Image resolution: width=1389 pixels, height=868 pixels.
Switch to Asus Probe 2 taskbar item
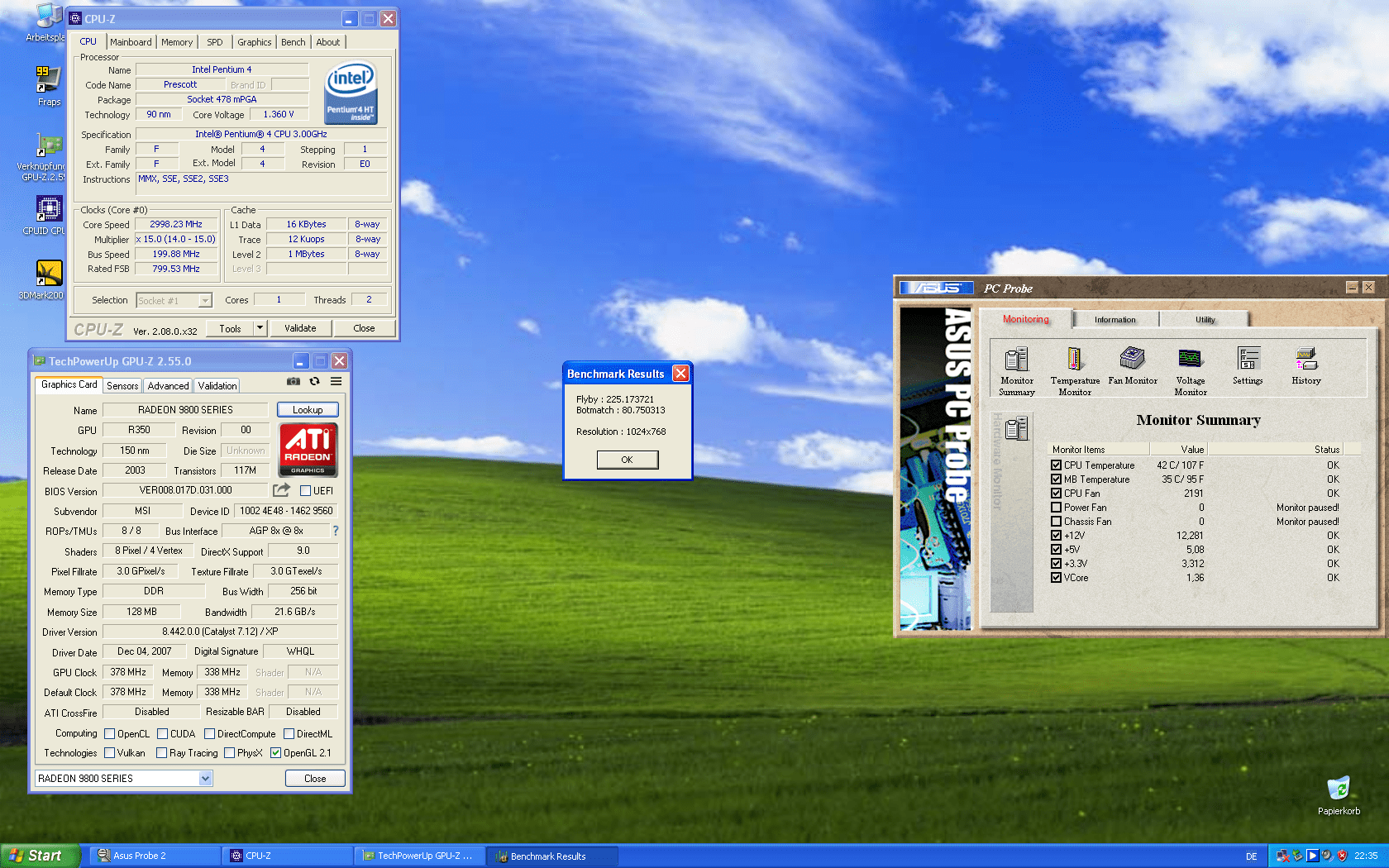tap(155, 856)
